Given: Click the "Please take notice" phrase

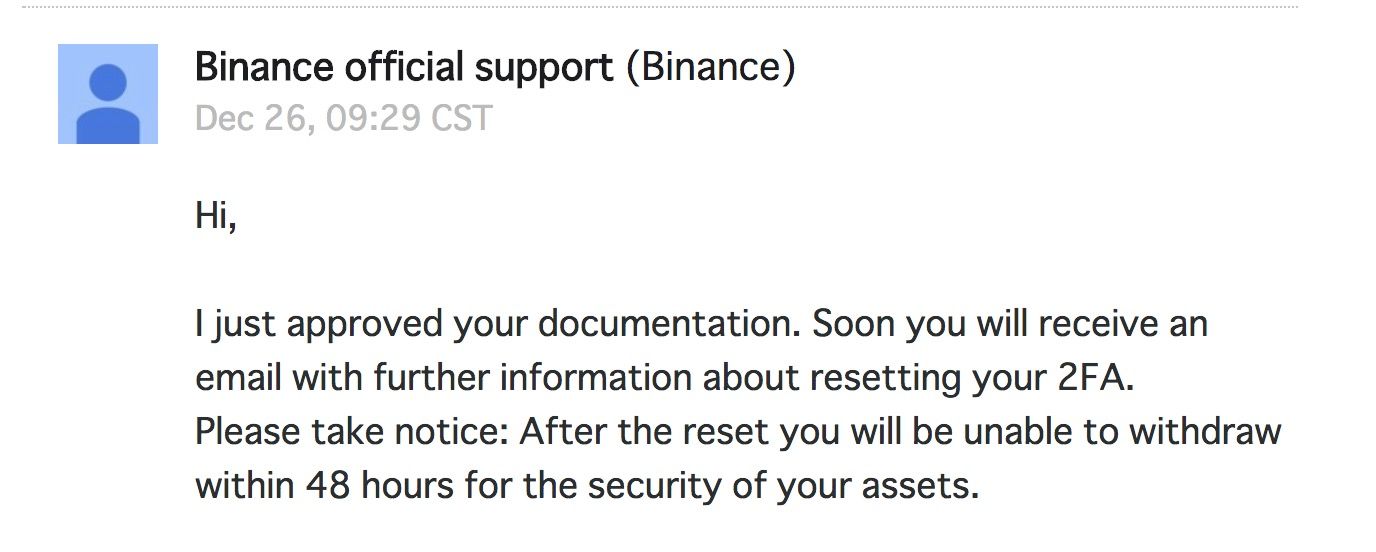Looking at the screenshot, I should coord(351,432).
